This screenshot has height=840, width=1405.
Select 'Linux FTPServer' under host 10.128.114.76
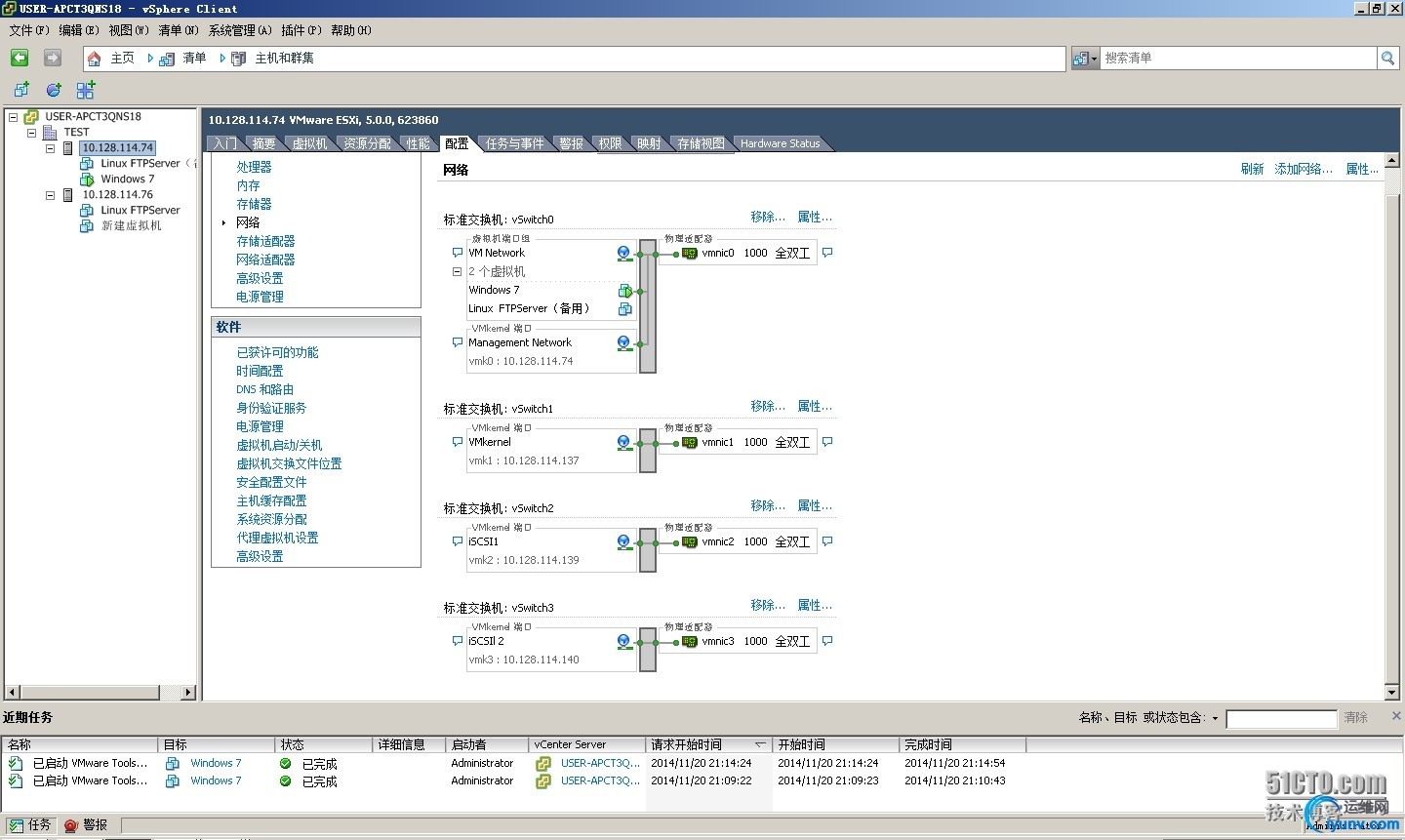(140, 211)
